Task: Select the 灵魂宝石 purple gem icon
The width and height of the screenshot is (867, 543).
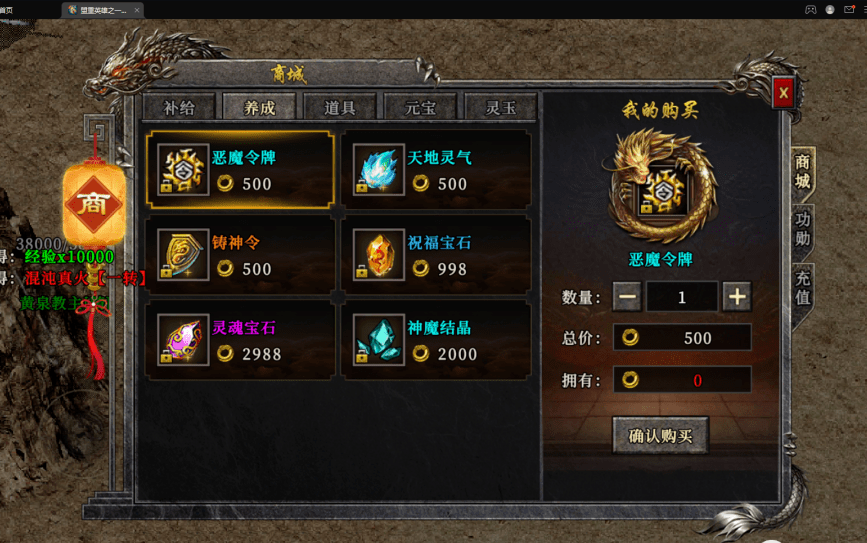Action: pos(183,340)
